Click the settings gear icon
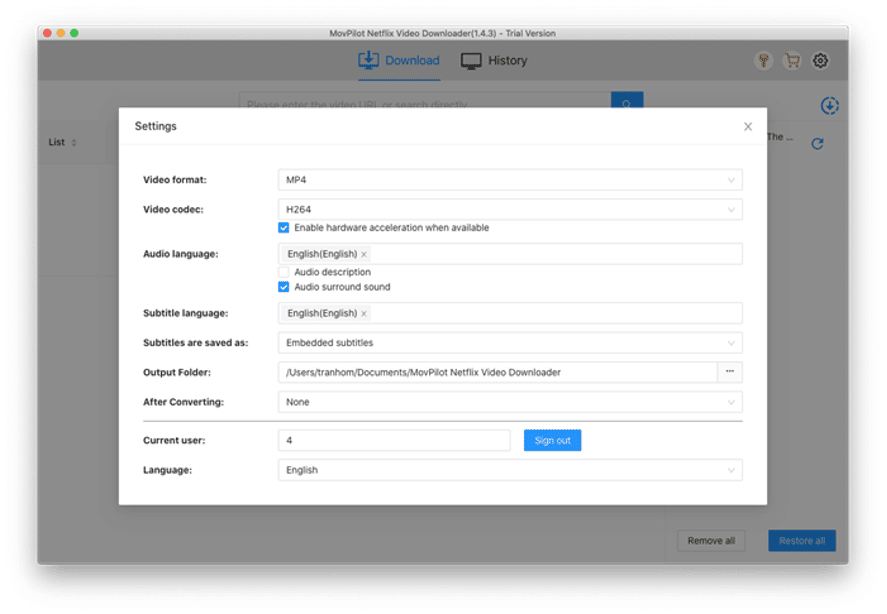Viewport: 887px width, 614px height. click(x=820, y=61)
